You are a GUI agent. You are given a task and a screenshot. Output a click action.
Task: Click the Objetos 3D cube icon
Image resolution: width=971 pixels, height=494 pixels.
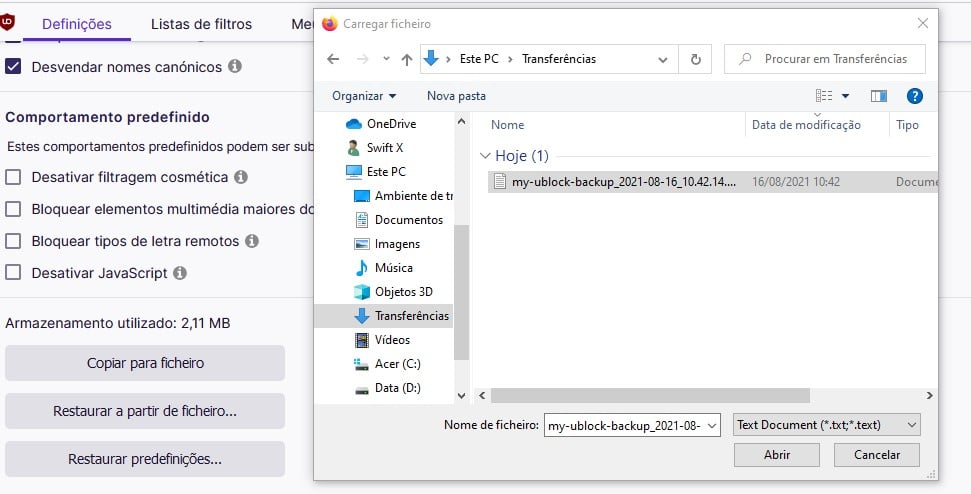(x=362, y=292)
